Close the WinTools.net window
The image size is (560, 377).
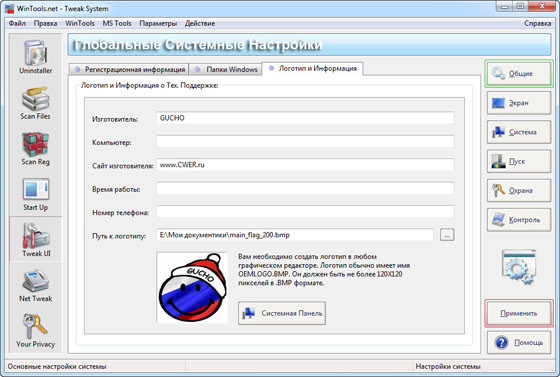coord(542,6)
